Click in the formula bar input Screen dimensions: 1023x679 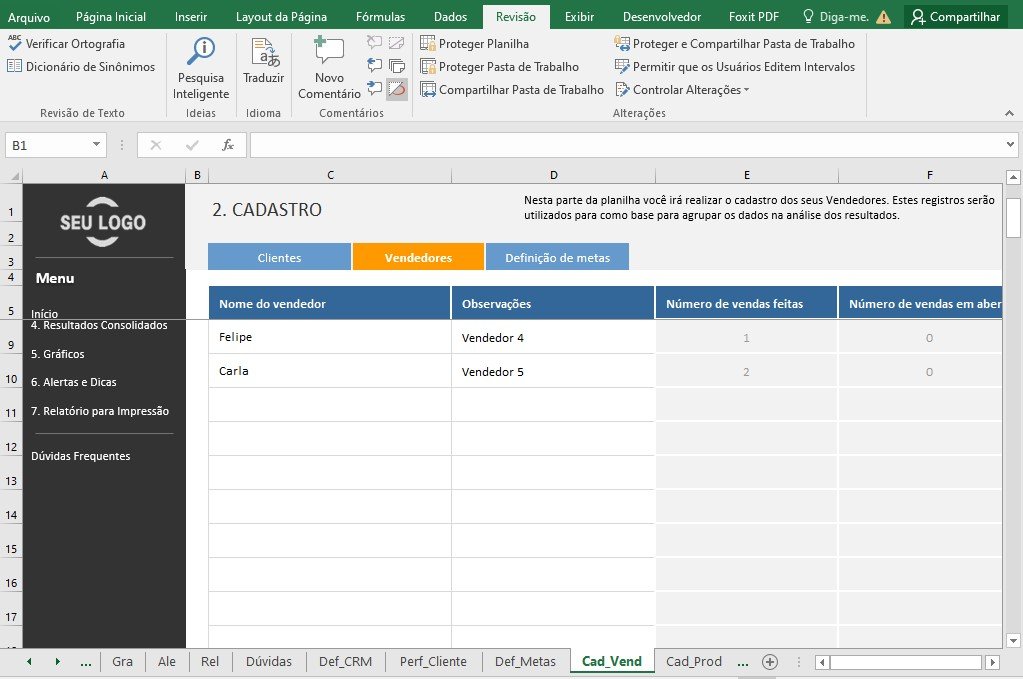coord(626,145)
